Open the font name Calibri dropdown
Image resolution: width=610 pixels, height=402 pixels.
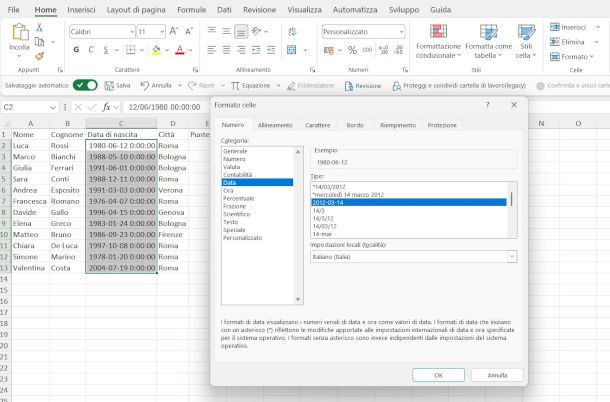pyautogui.click(x=132, y=32)
